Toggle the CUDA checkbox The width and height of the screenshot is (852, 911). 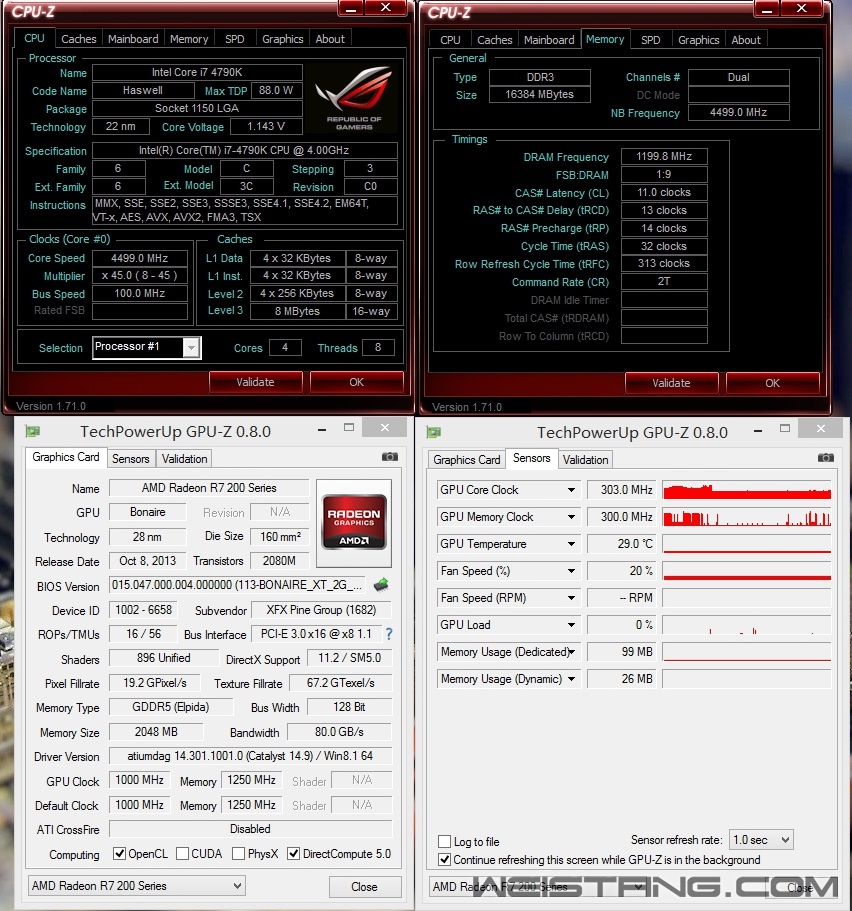182,853
